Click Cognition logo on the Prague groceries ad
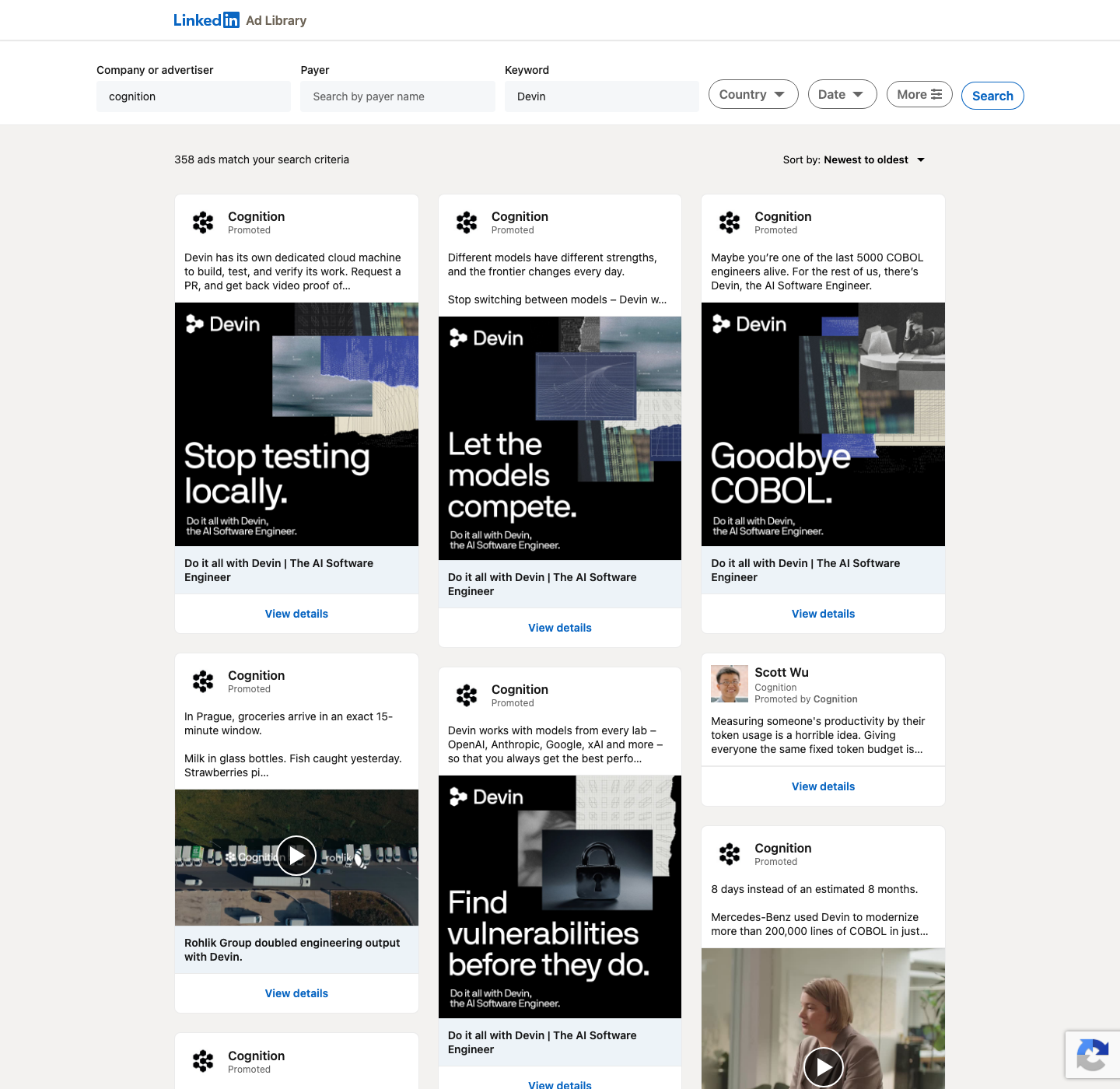The width and height of the screenshot is (1120, 1089). (x=203, y=681)
